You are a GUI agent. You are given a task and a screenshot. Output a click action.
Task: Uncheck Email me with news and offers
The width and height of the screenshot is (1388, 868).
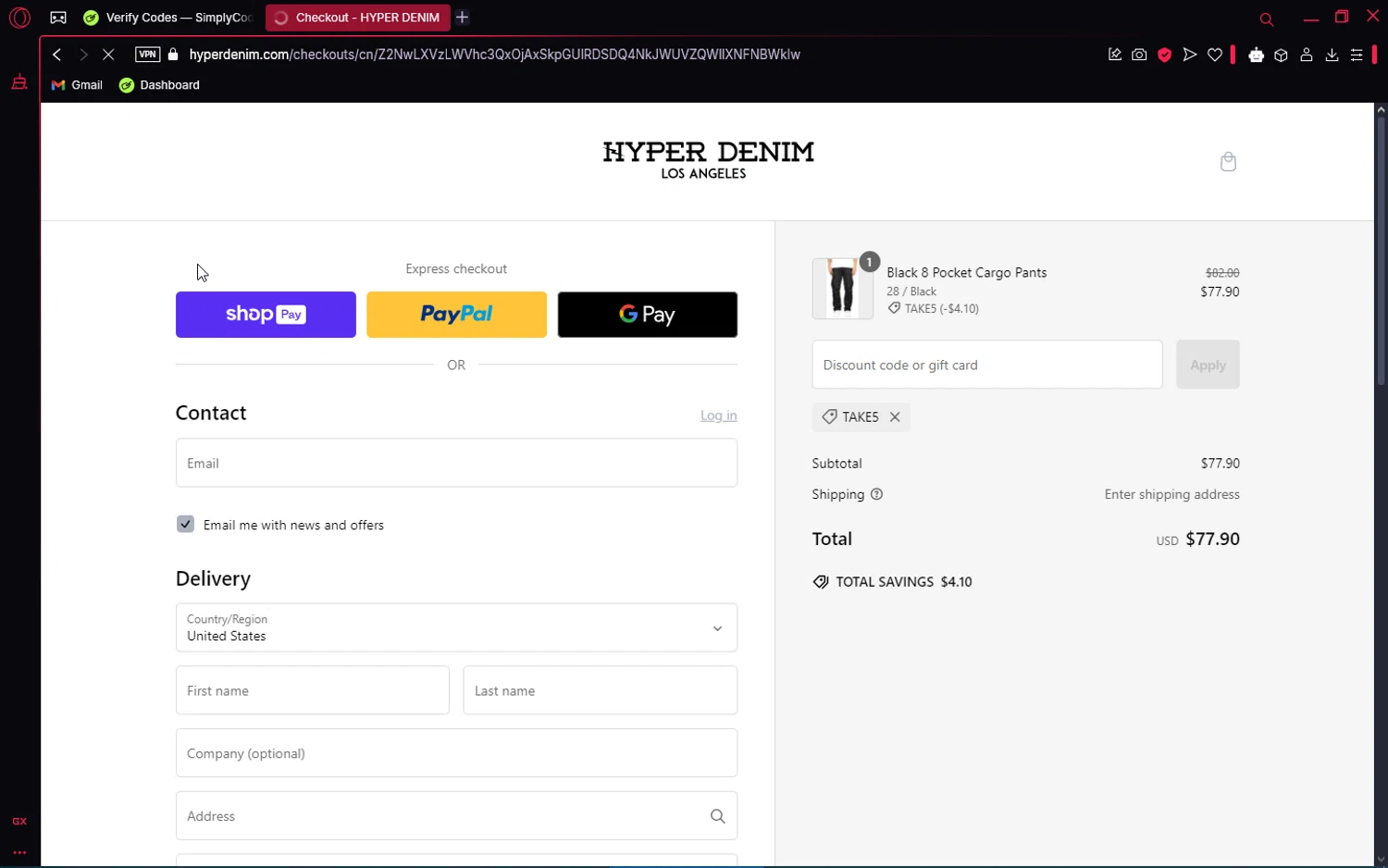coord(185,524)
